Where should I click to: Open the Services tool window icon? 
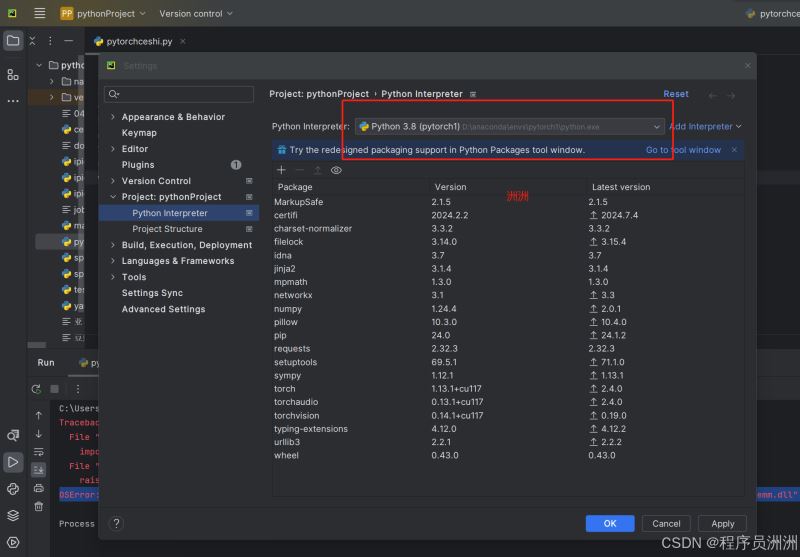click(x=13, y=542)
